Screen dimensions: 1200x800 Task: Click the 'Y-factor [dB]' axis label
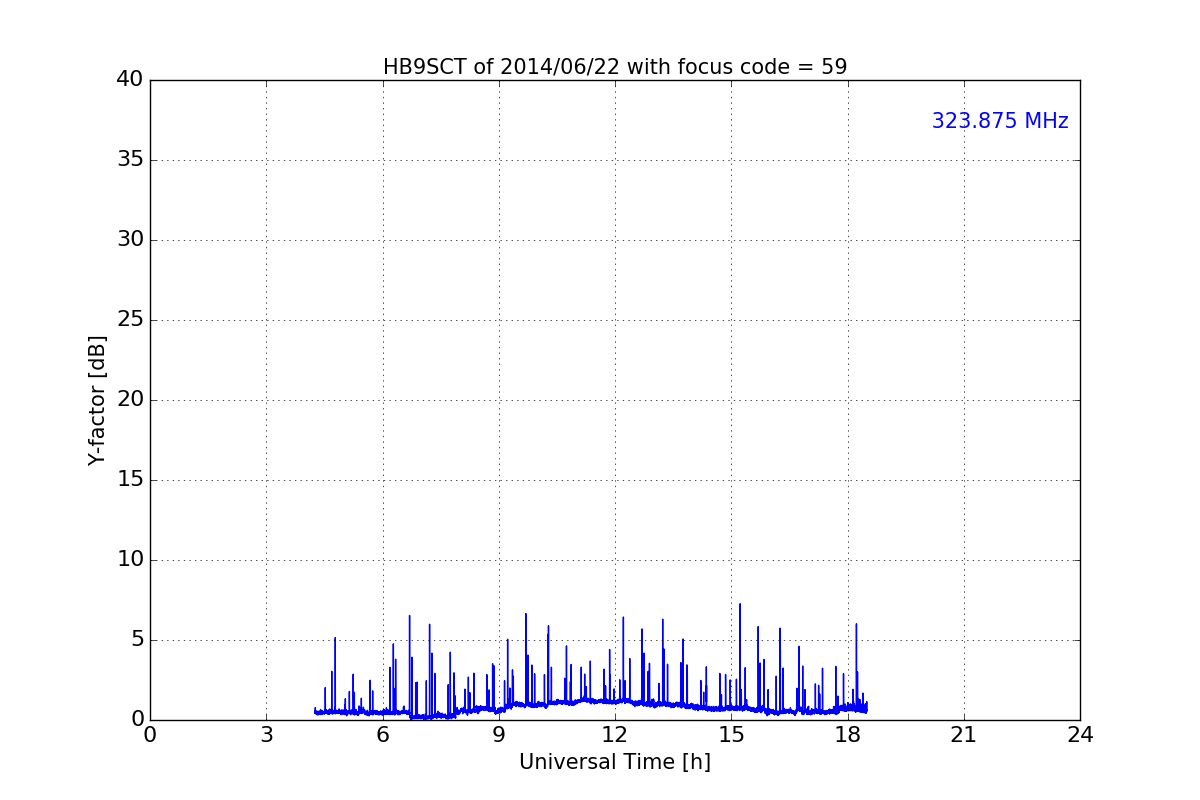click(97, 400)
